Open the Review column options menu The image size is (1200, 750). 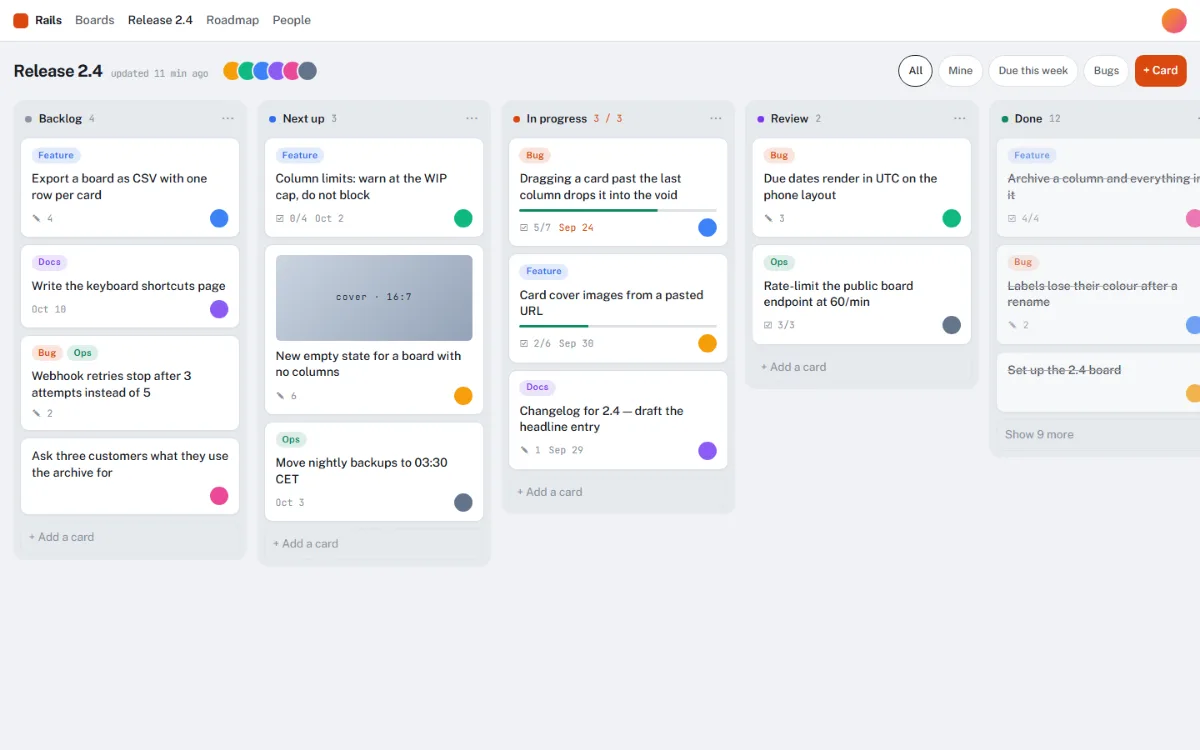960,118
